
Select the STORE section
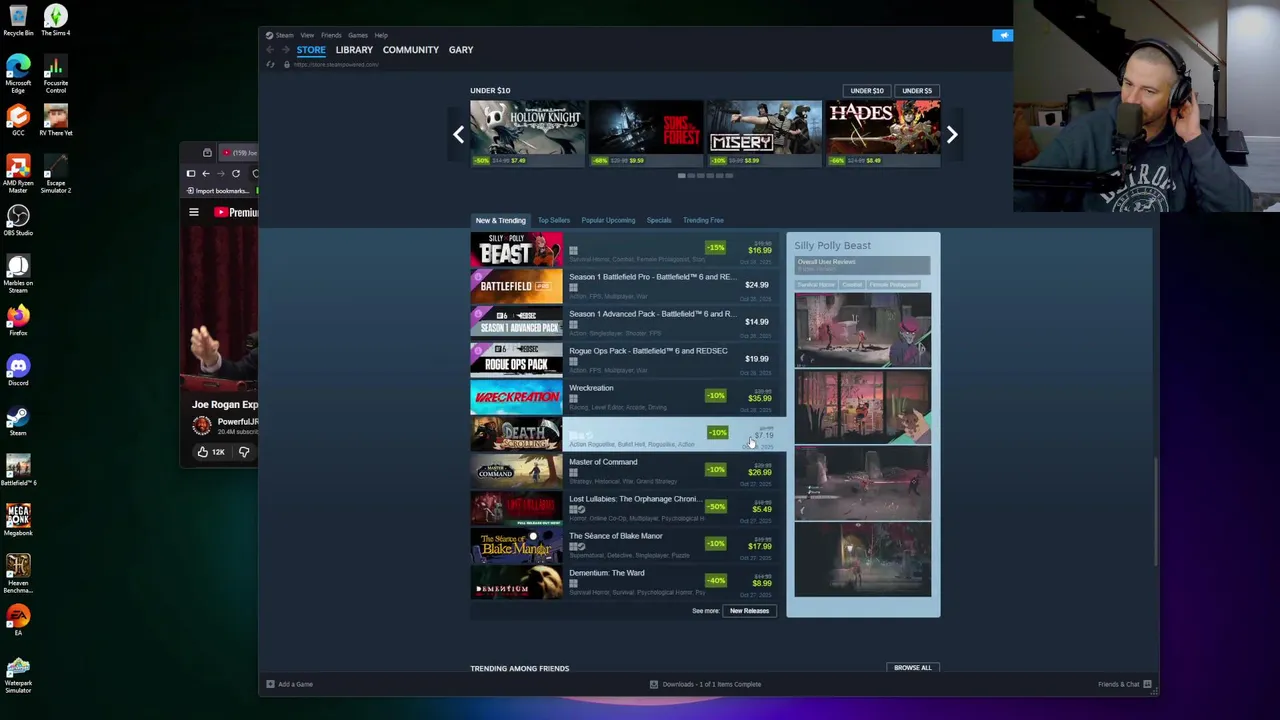[x=311, y=49]
